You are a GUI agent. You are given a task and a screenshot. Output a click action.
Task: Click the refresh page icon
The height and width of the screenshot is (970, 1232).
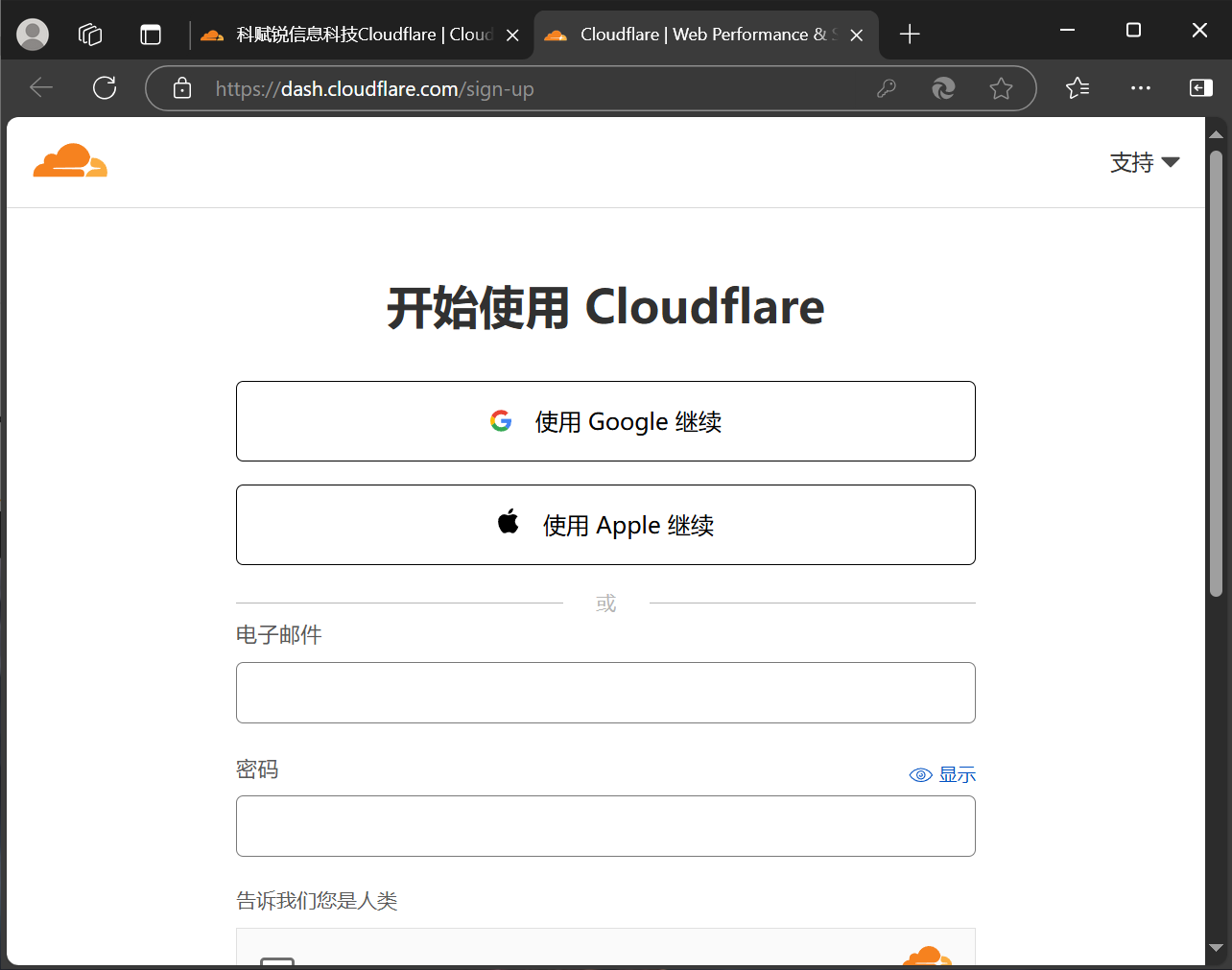(x=105, y=88)
